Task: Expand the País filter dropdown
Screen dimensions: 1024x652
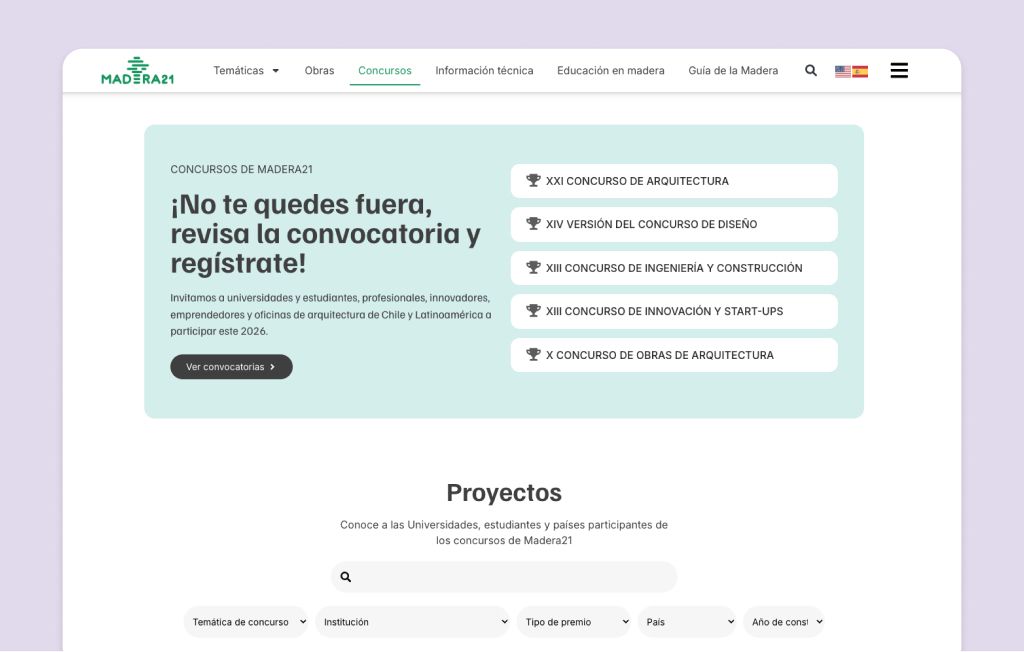Action: [687, 622]
